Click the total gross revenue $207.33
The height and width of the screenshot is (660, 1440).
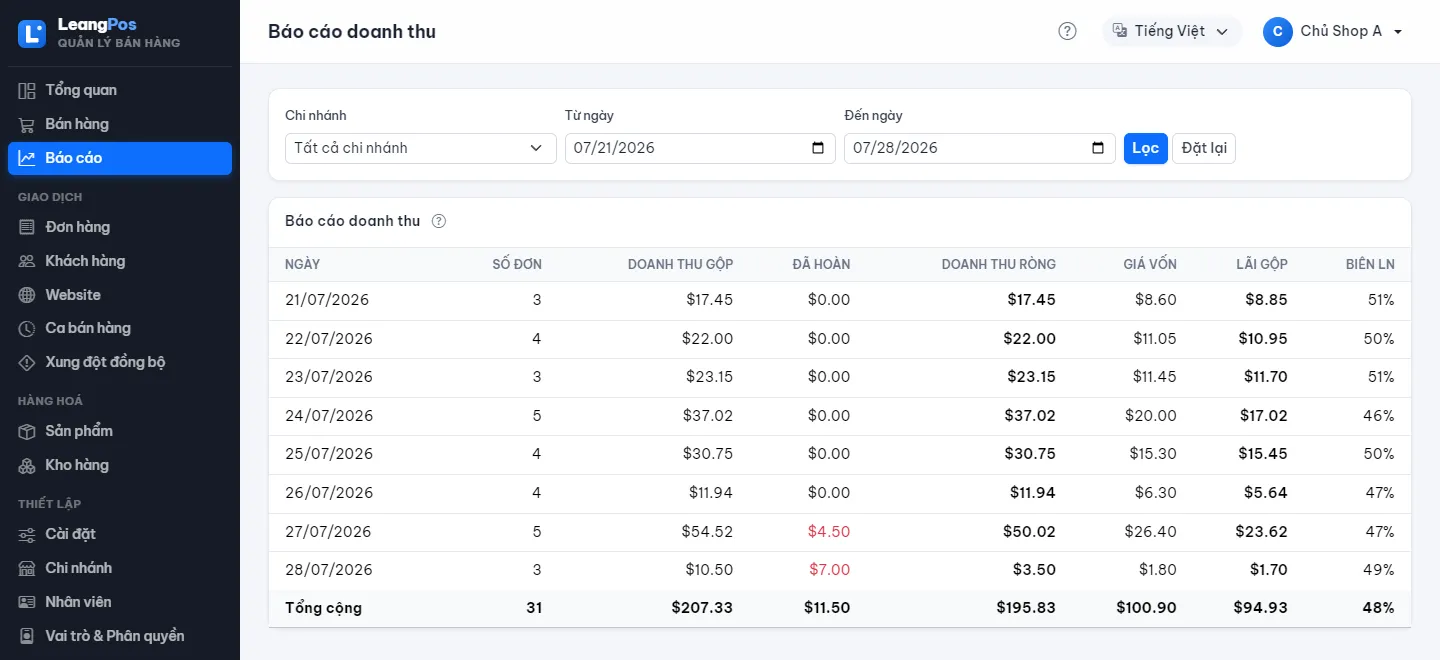tap(702, 608)
